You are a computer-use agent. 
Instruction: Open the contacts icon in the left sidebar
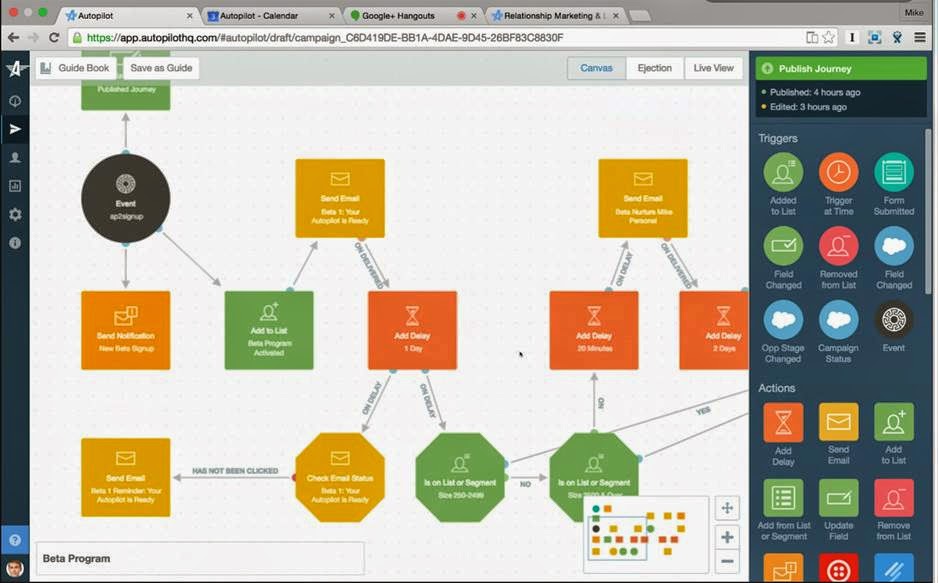(15, 157)
